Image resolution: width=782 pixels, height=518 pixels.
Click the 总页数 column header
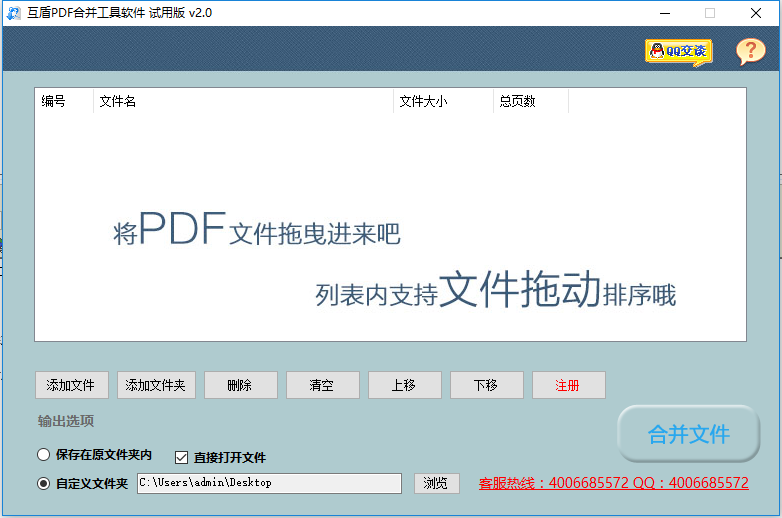click(x=531, y=101)
